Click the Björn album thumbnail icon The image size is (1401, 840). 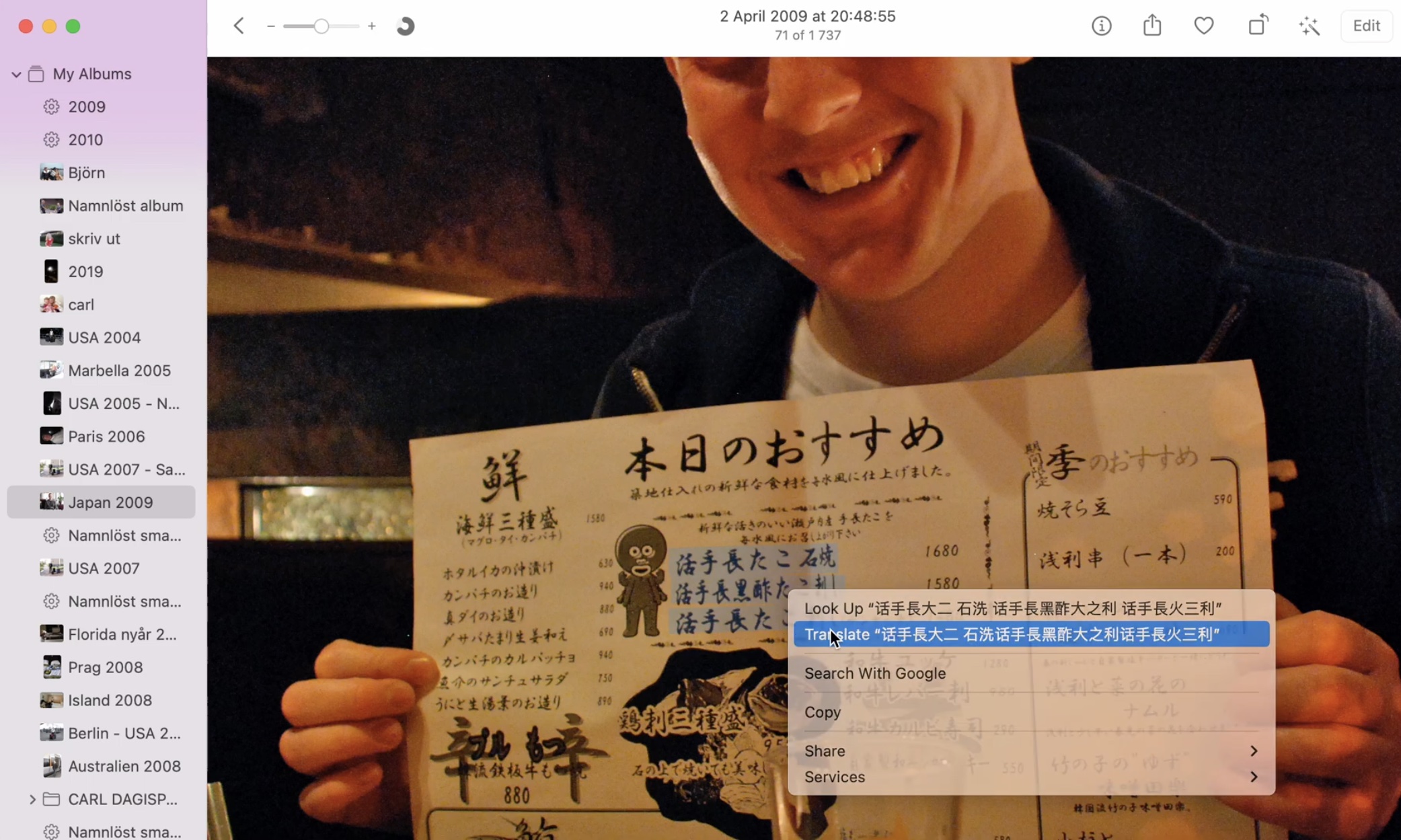click(51, 173)
